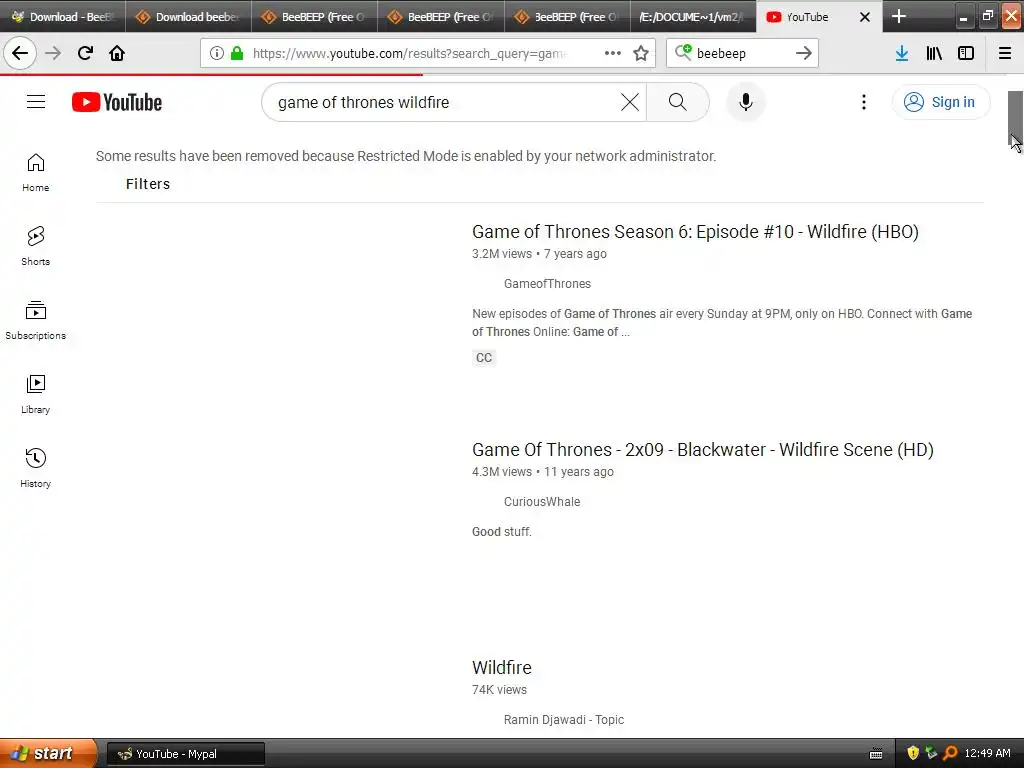Change the search engine via the beebeep magnifier

point(683,52)
